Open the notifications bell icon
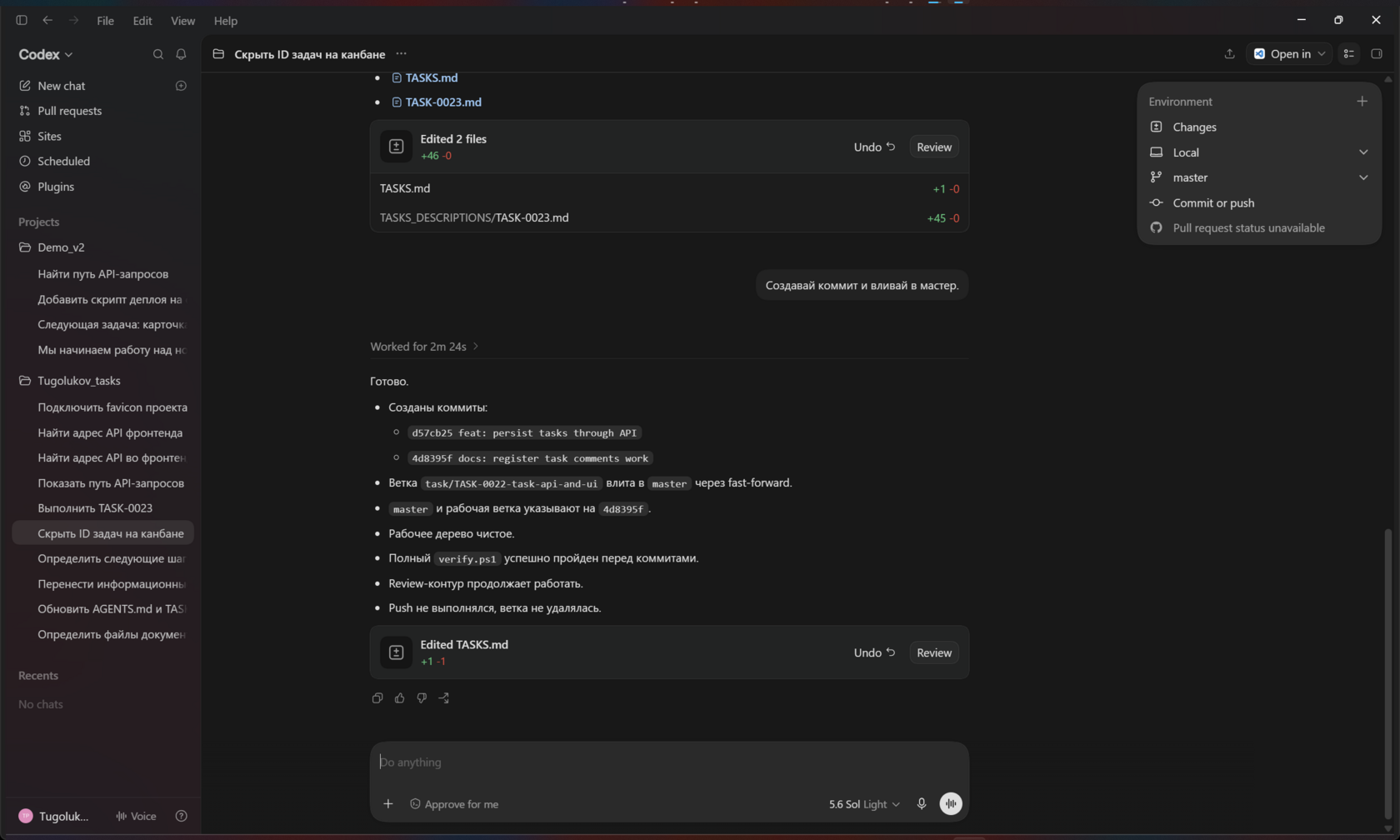This screenshot has width=1400, height=840. (181, 54)
